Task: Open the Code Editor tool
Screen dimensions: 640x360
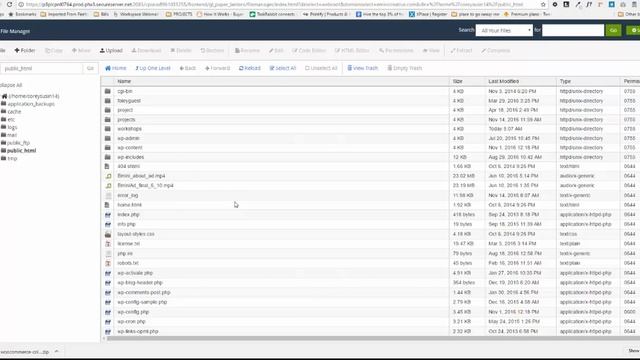Action: click(x=309, y=51)
